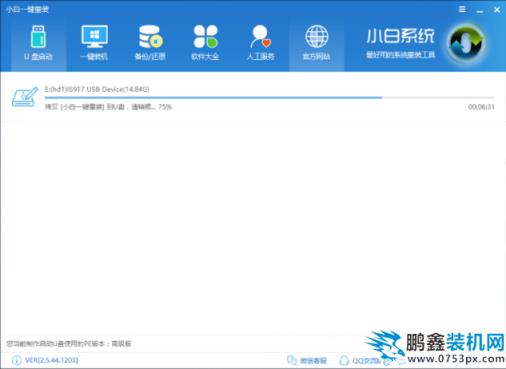
Task: Click the 75% progress status text
Action: click(108, 107)
